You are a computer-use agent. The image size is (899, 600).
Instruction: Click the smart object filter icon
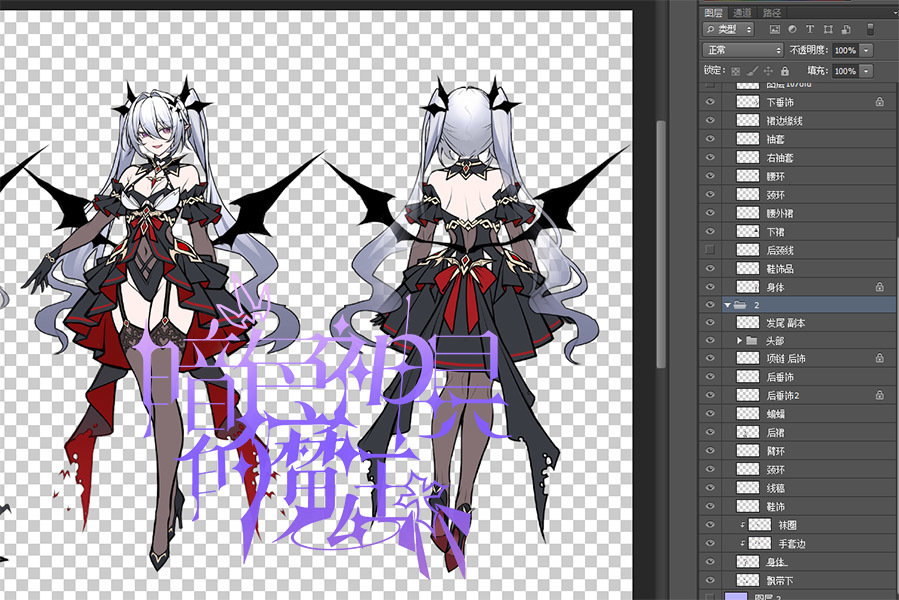844,30
